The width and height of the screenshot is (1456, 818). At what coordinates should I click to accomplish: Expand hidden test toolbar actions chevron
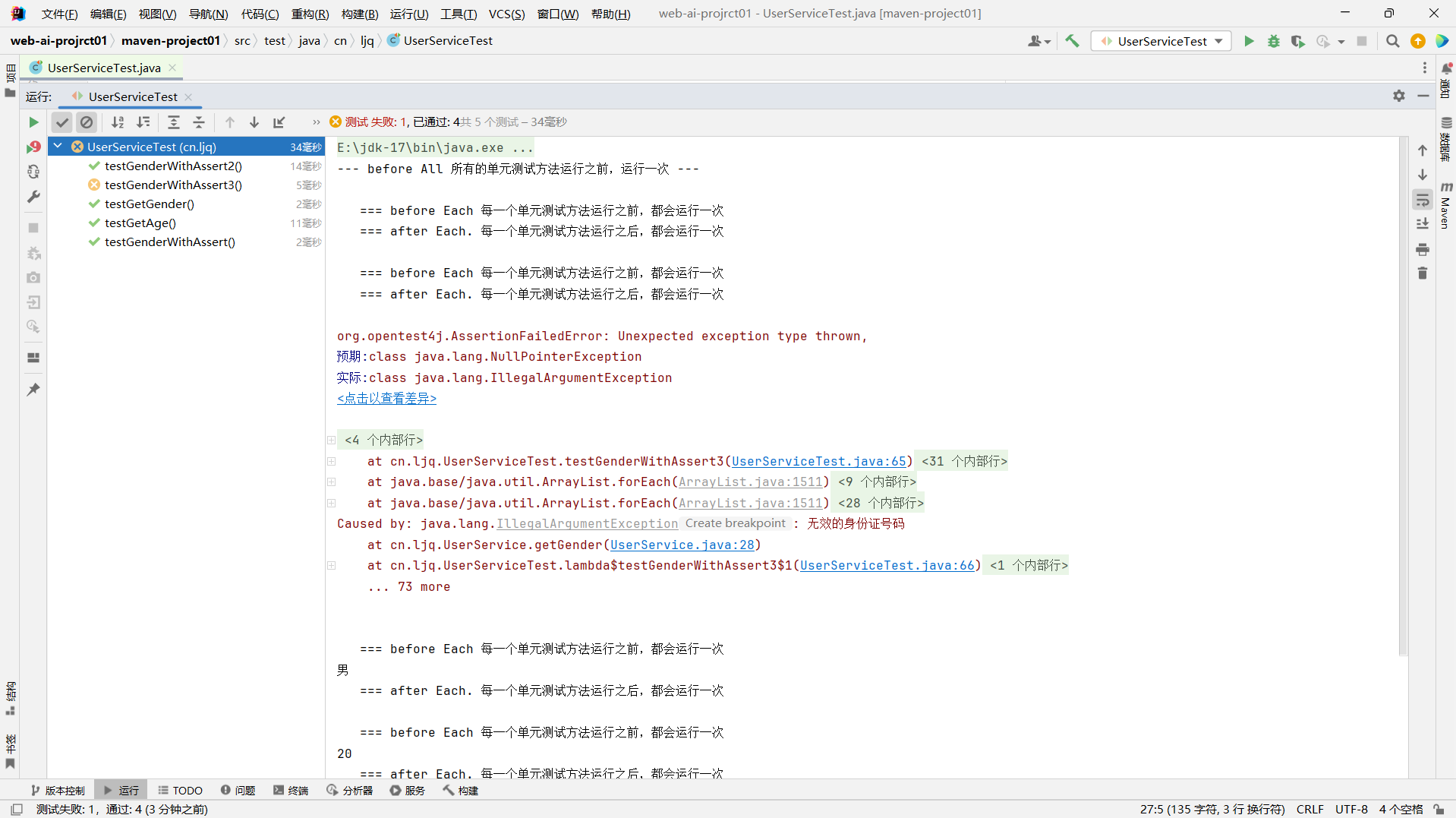316,122
